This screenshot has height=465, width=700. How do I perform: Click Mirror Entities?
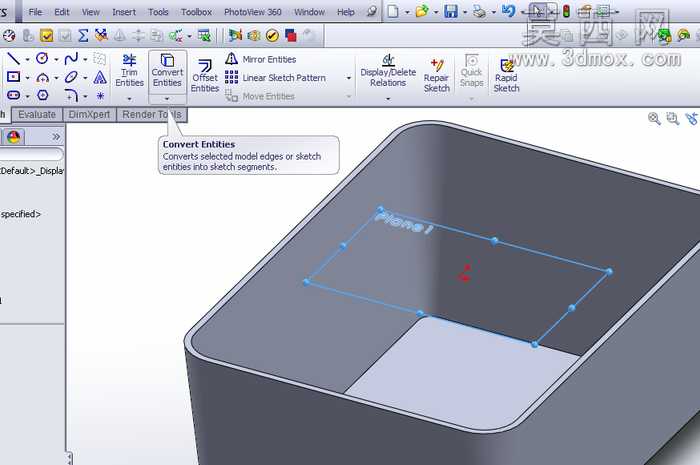click(x=261, y=59)
